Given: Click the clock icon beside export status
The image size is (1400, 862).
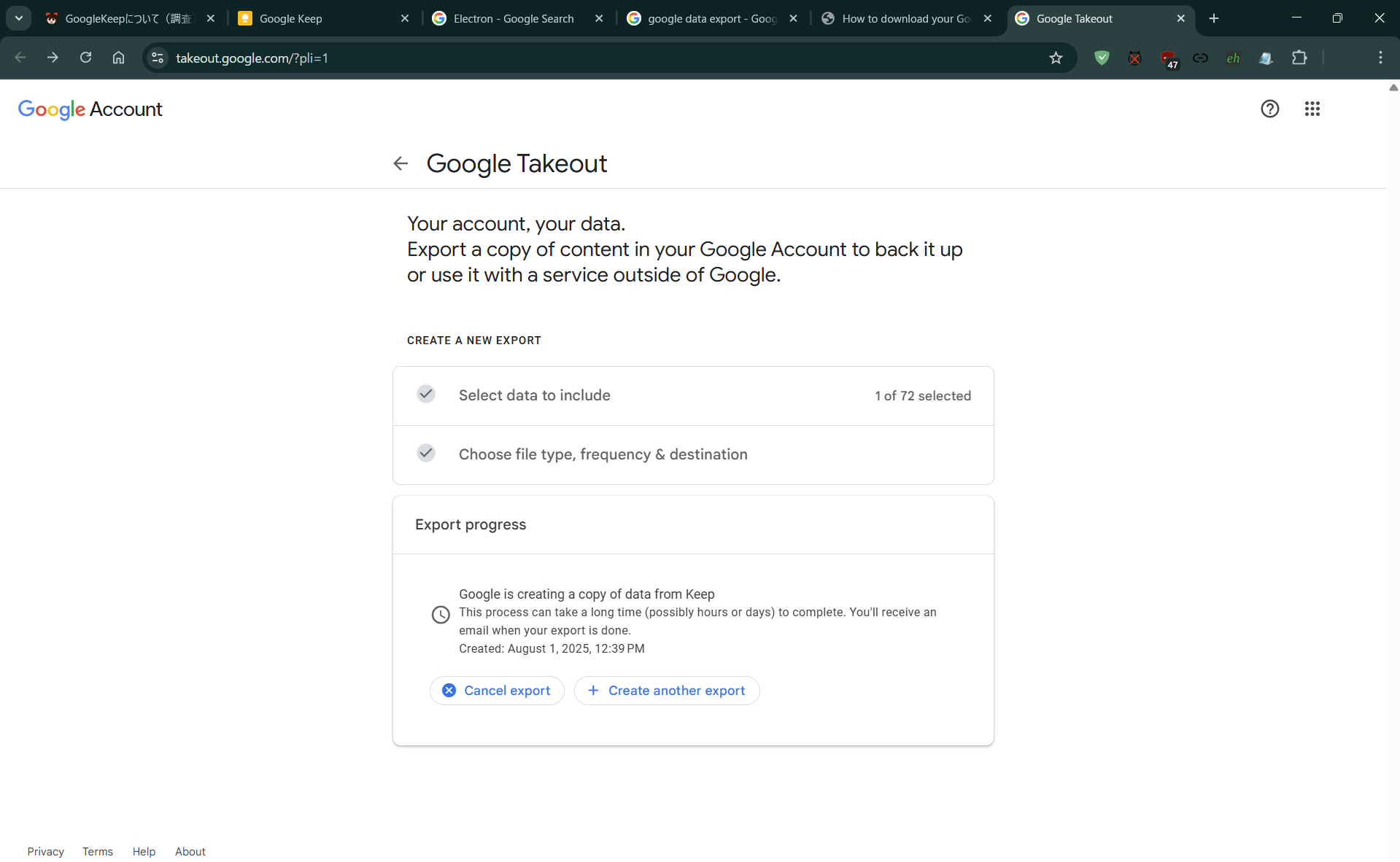Looking at the screenshot, I should 441,615.
